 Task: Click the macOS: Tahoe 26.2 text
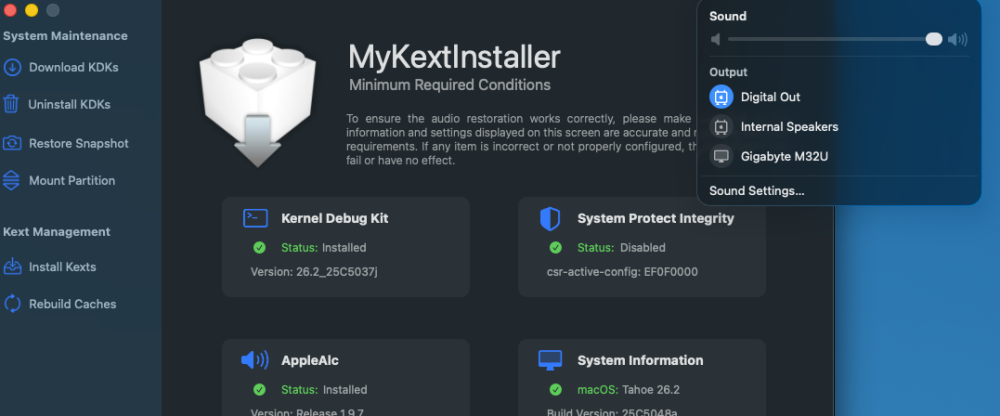(x=629, y=389)
